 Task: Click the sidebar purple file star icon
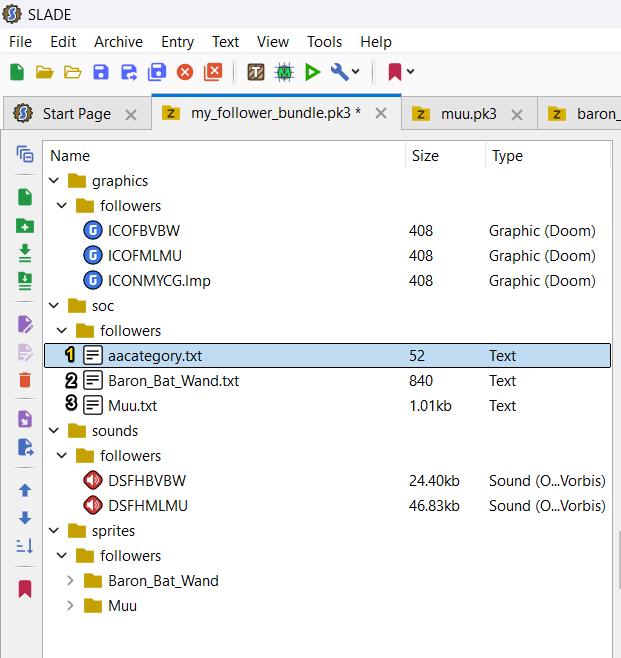25,419
